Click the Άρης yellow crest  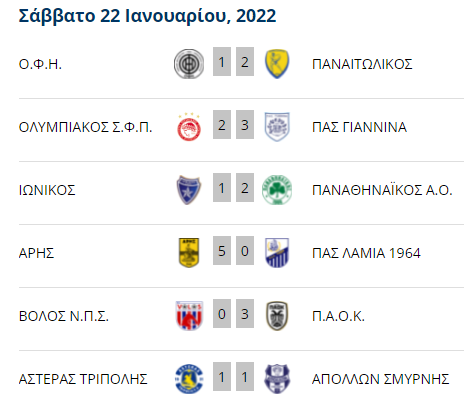click(189, 253)
